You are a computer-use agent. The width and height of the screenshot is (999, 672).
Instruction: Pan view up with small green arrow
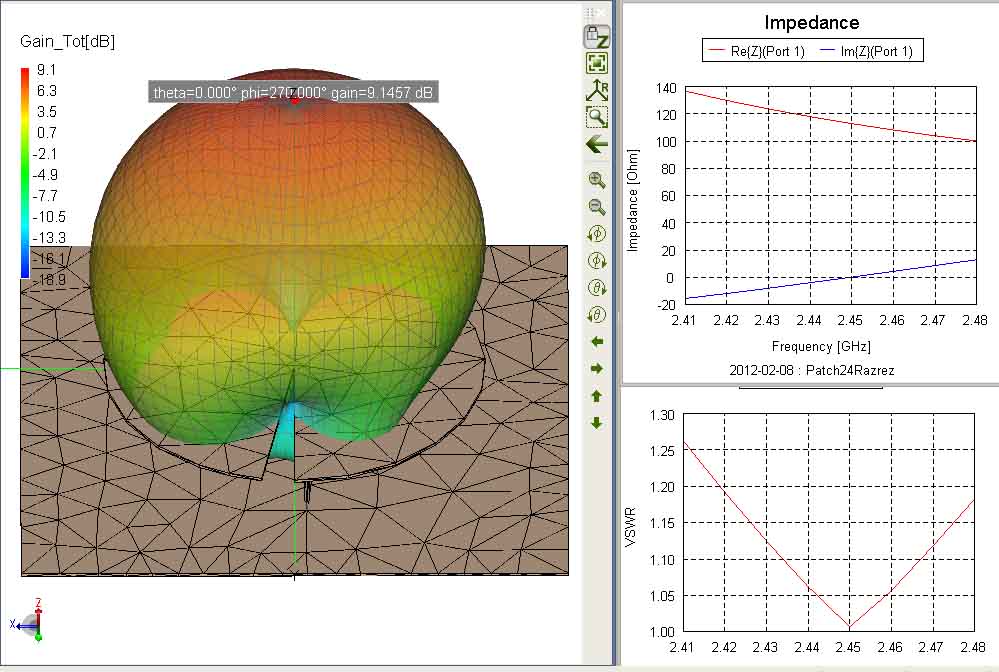click(597, 396)
